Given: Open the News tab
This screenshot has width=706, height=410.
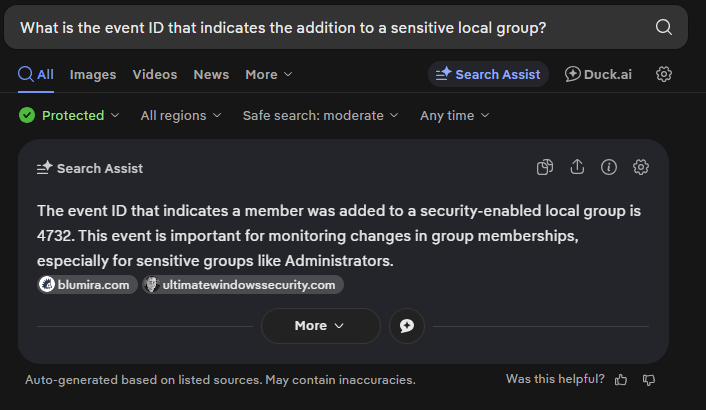Looking at the screenshot, I should pos(211,74).
